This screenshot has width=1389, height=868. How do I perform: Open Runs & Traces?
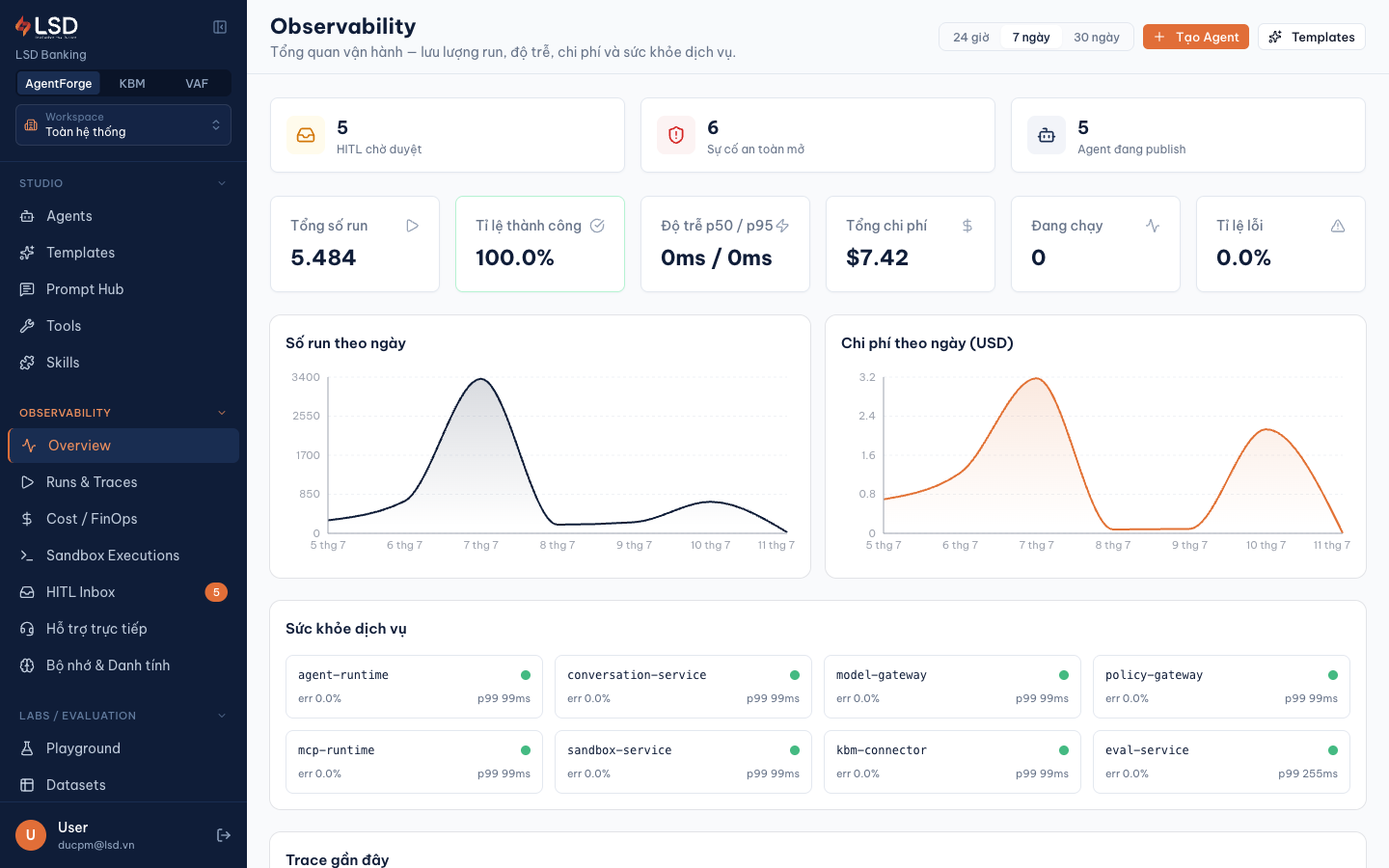pyautogui.click(x=123, y=482)
